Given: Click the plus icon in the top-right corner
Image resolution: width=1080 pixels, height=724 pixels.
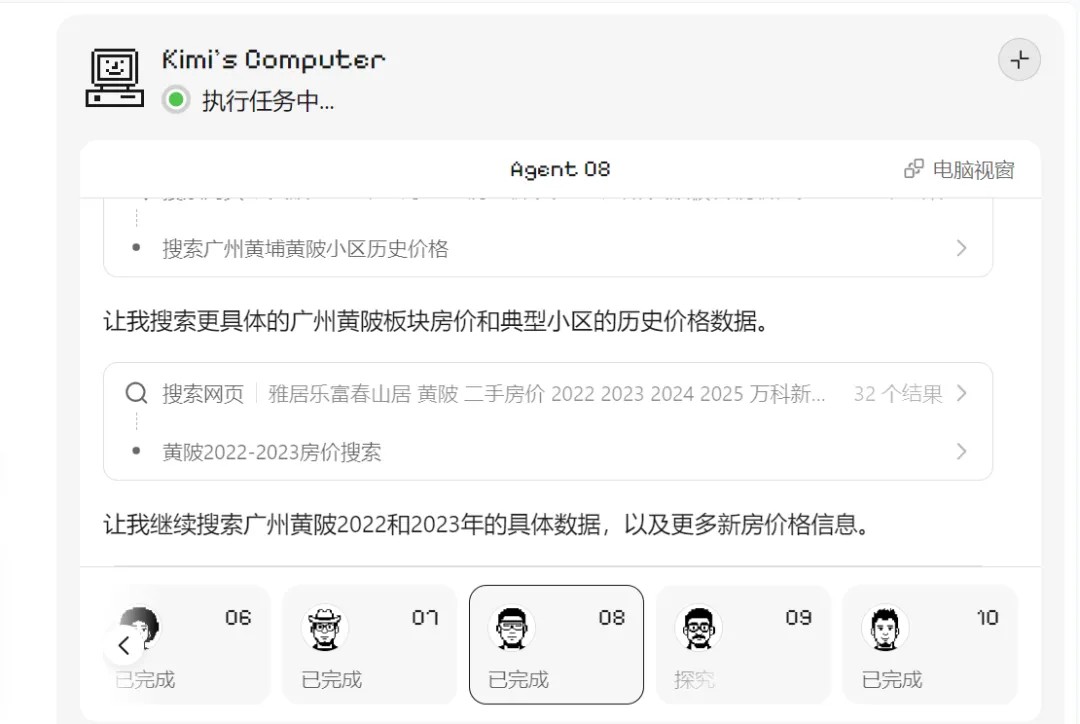Looking at the screenshot, I should (1019, 60).
